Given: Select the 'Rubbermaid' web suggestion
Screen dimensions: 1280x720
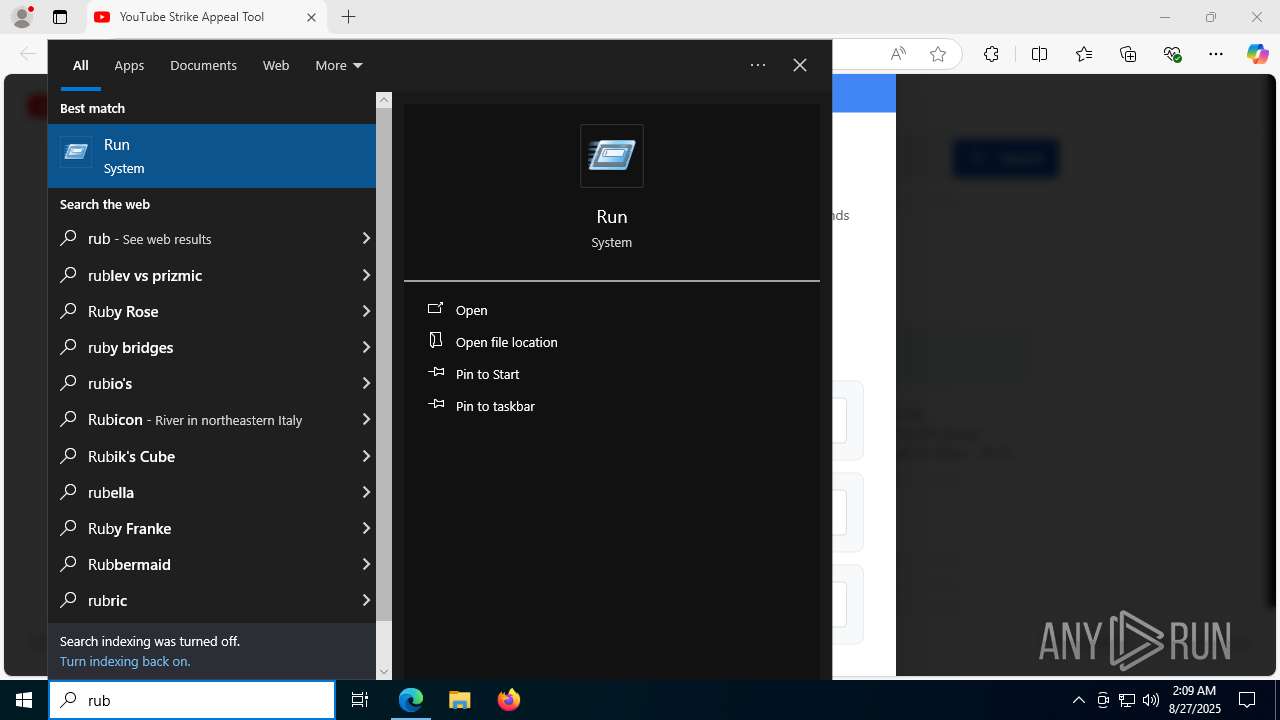Looking at the screenshot, I should click(212, 564).
